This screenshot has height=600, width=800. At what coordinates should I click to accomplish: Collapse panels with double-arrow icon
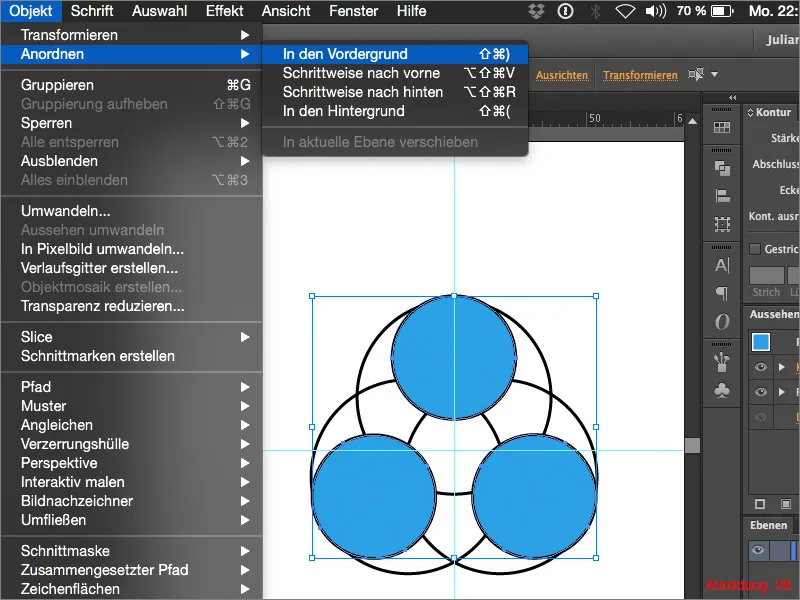point(733,97)
